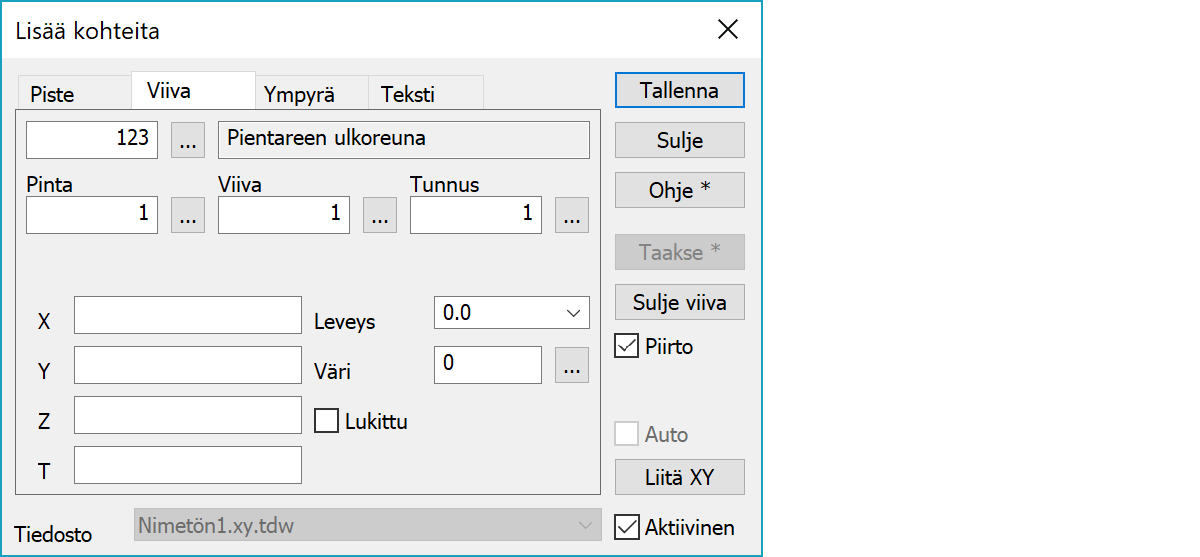Toggle the Piirto checkbox

point(627,347)
